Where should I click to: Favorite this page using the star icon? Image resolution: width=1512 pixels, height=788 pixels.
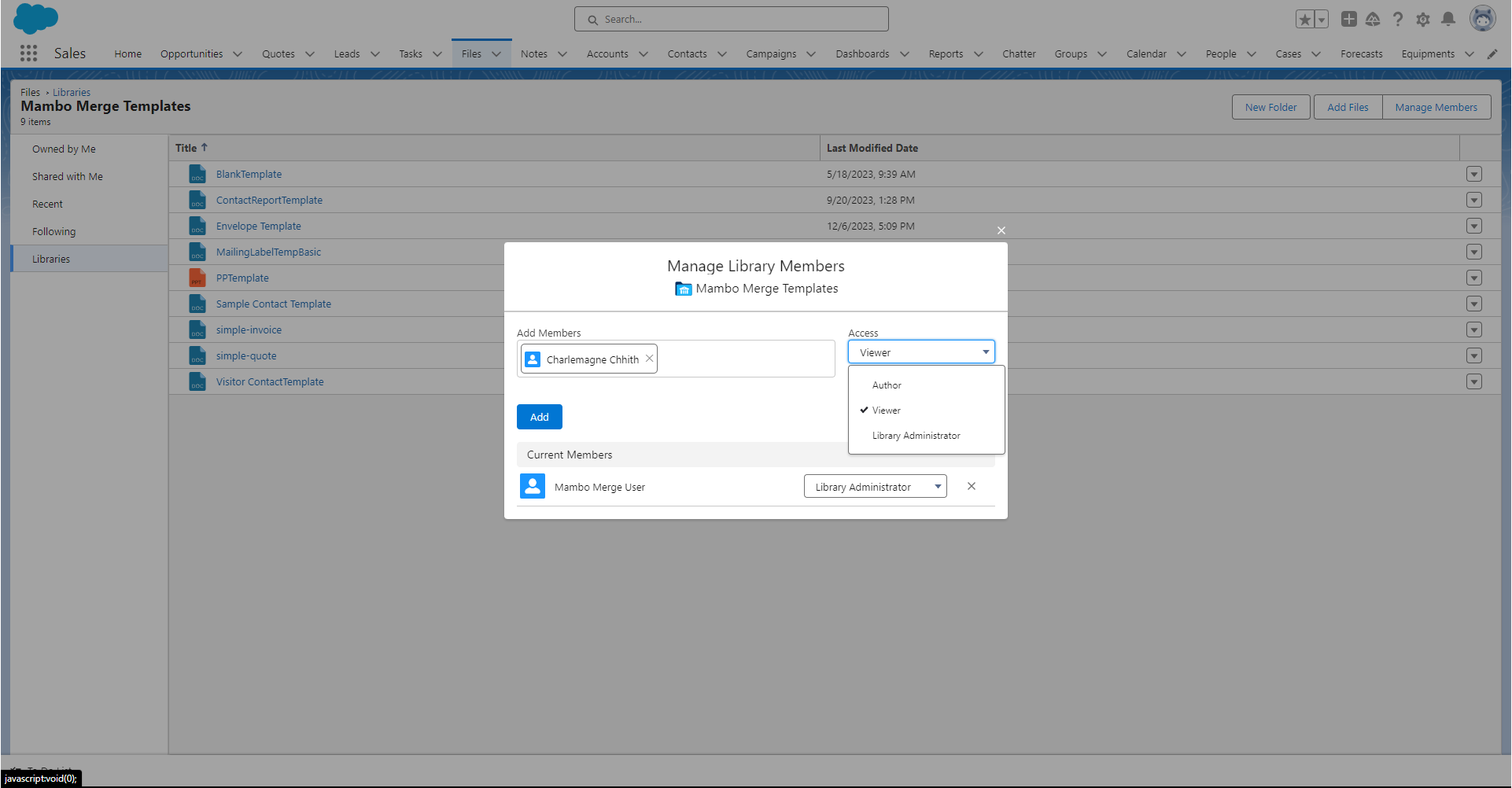tap(1304, 19)
